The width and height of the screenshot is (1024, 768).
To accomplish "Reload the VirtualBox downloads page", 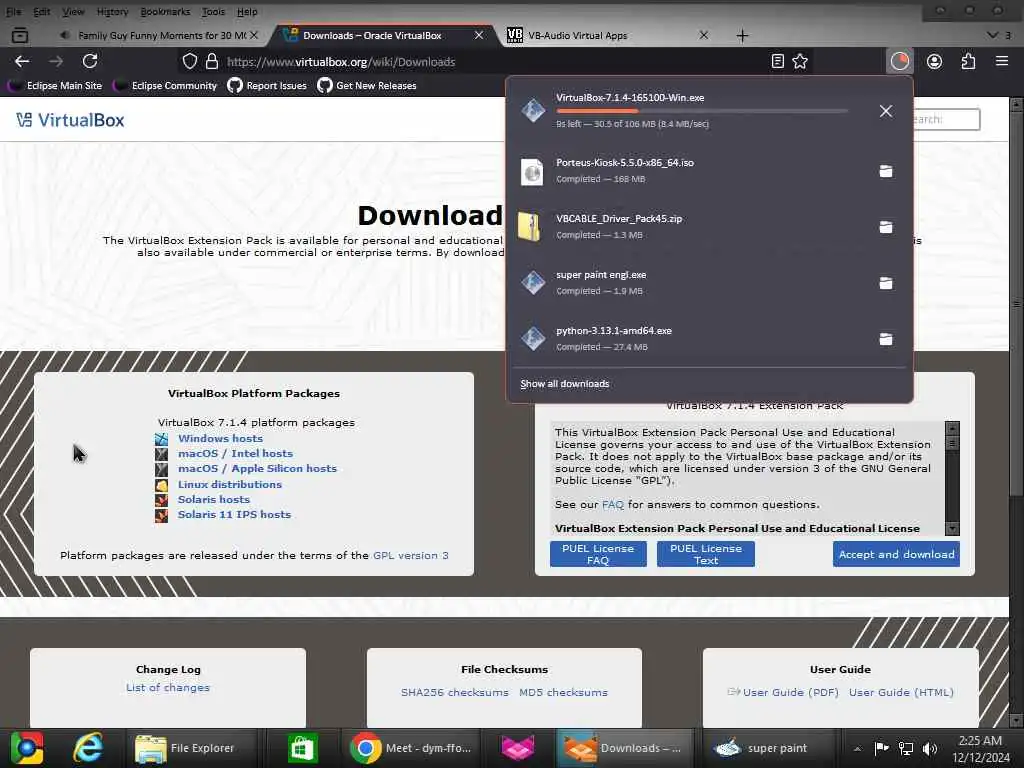I will [90, 61].
